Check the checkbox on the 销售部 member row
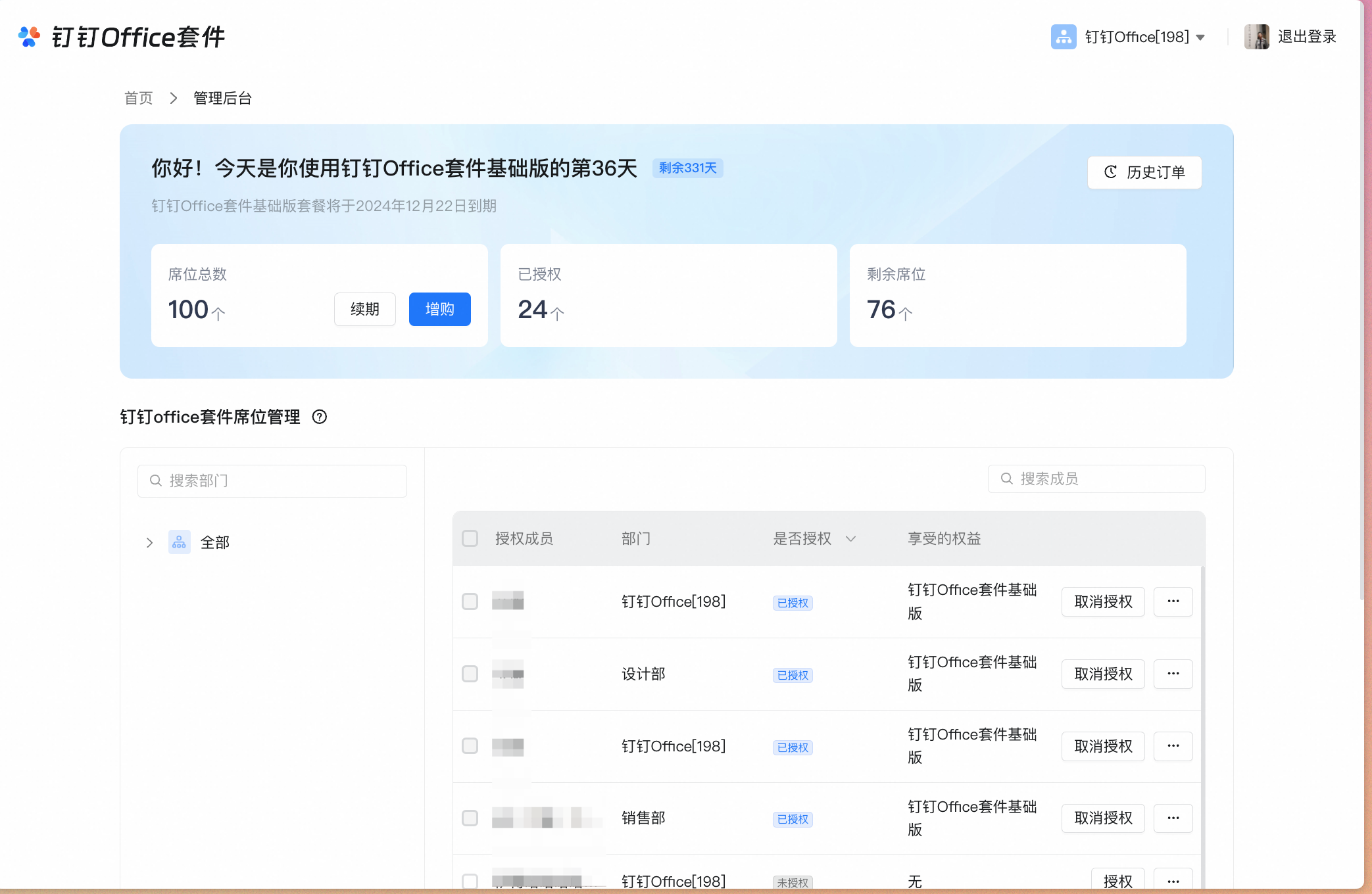 tap(470, 818)
